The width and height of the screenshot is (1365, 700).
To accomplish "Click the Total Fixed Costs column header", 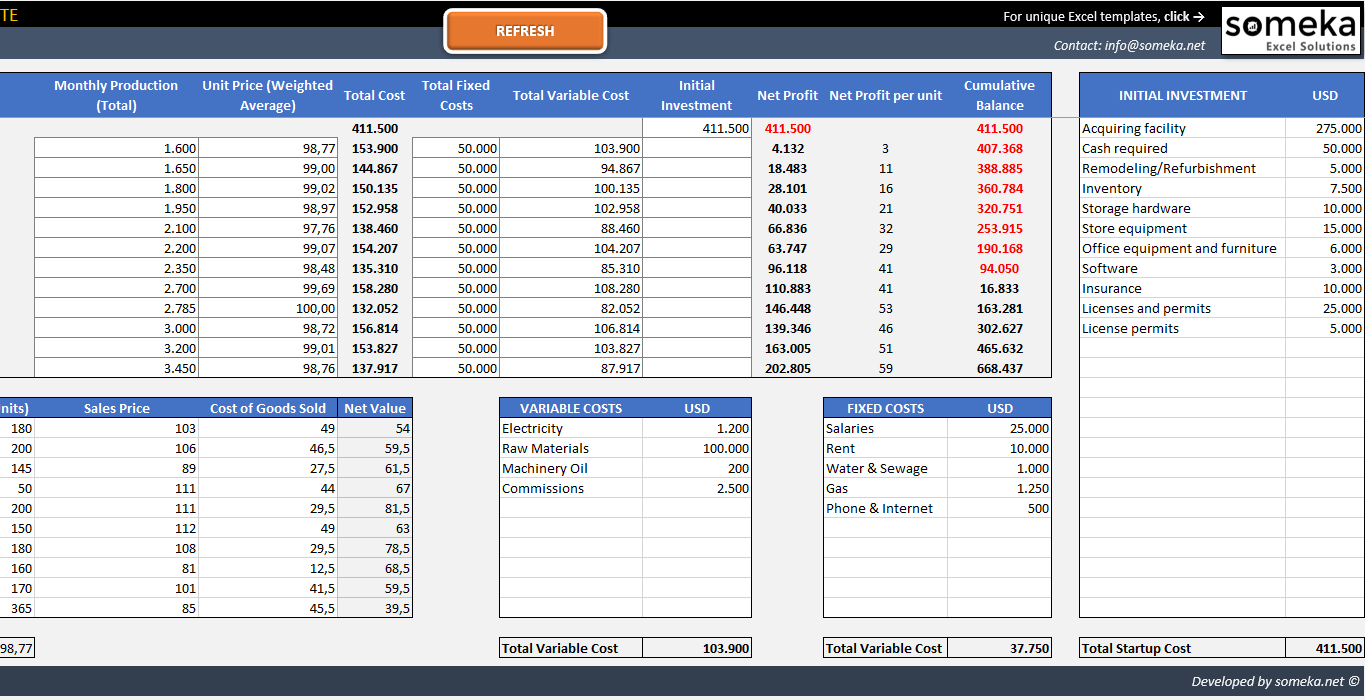I will pos(456,95).
